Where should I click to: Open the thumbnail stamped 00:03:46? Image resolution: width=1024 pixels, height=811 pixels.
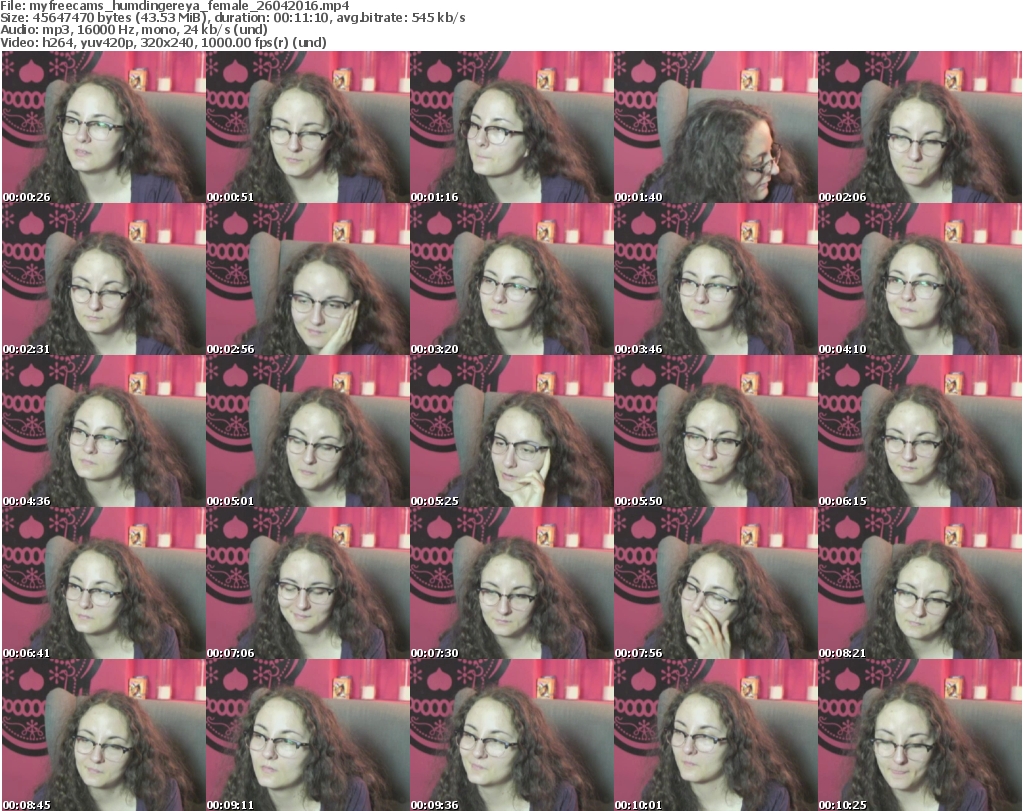coord(715,279)
